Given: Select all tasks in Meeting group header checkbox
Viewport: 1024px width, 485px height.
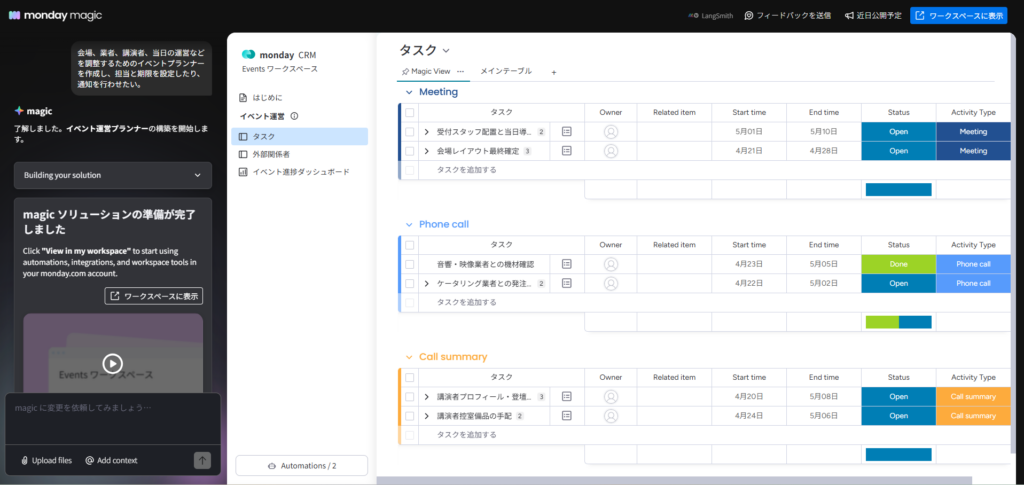Looking at the screenshot, I should coord(409,112).
